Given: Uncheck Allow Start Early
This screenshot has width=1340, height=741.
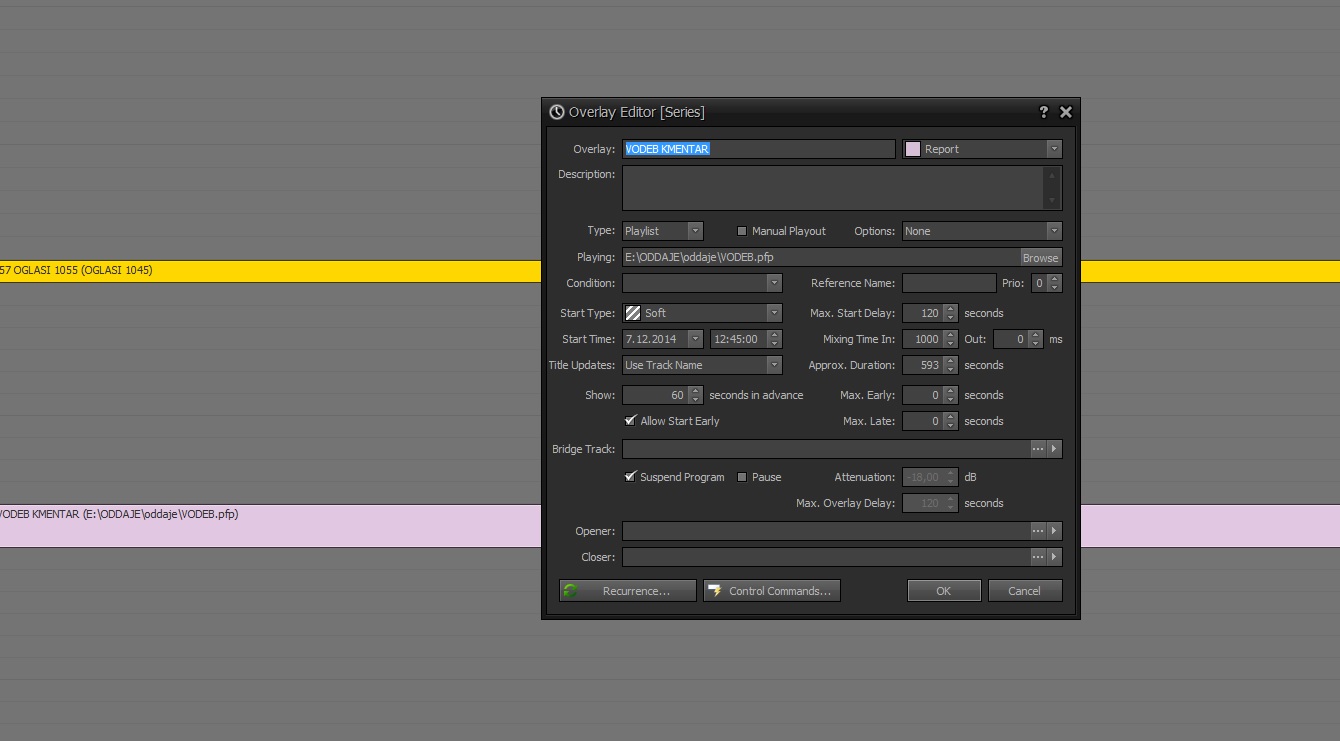Looking at the screenshot, I should [x=630, y=421].
